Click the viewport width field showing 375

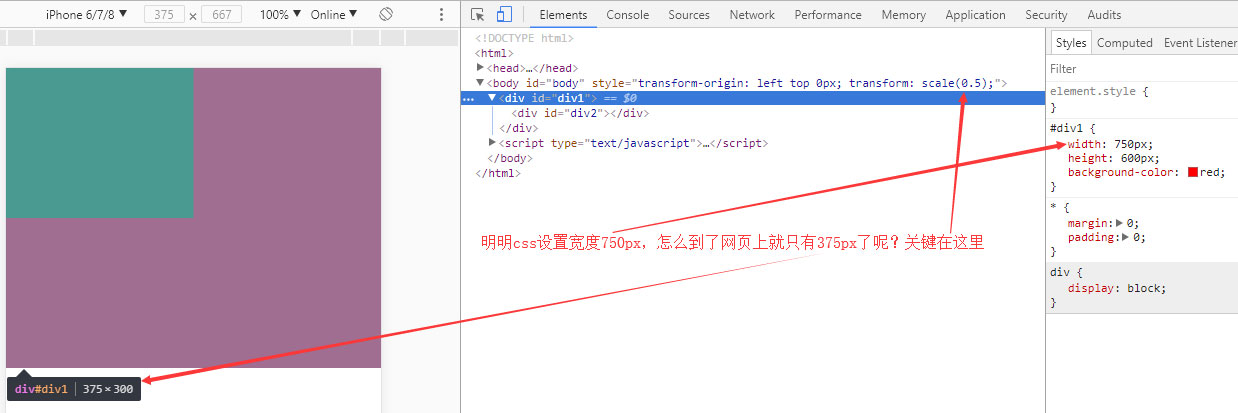click(x=164, y=15)
